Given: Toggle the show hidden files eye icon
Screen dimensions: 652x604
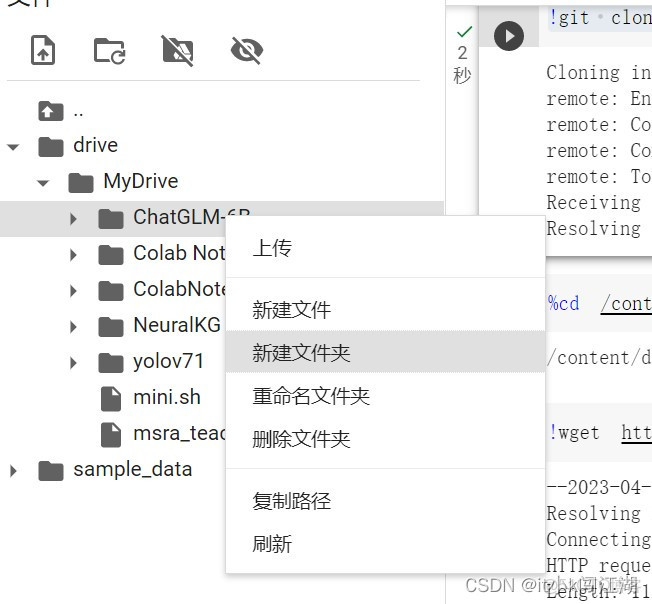Looking at the screenshot, I should point(247,51).
